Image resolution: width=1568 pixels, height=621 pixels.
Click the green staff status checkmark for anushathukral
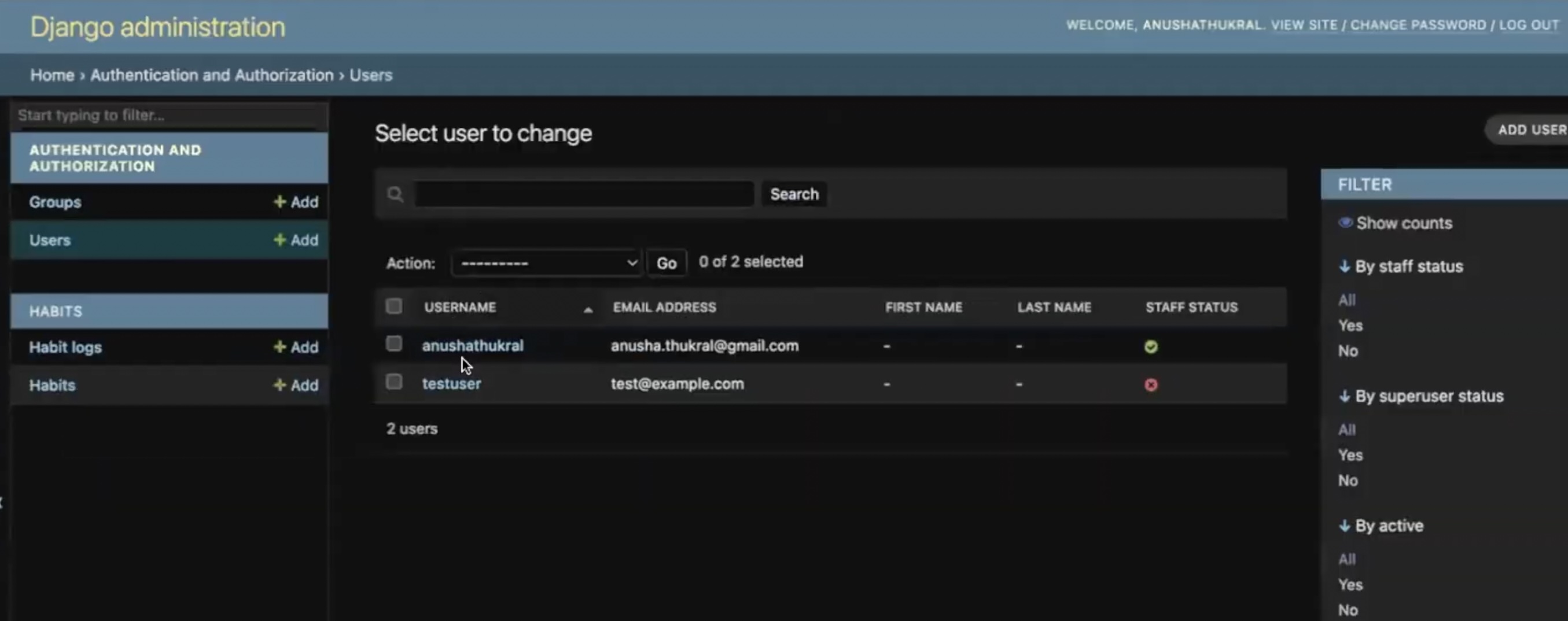[1150, 347]
